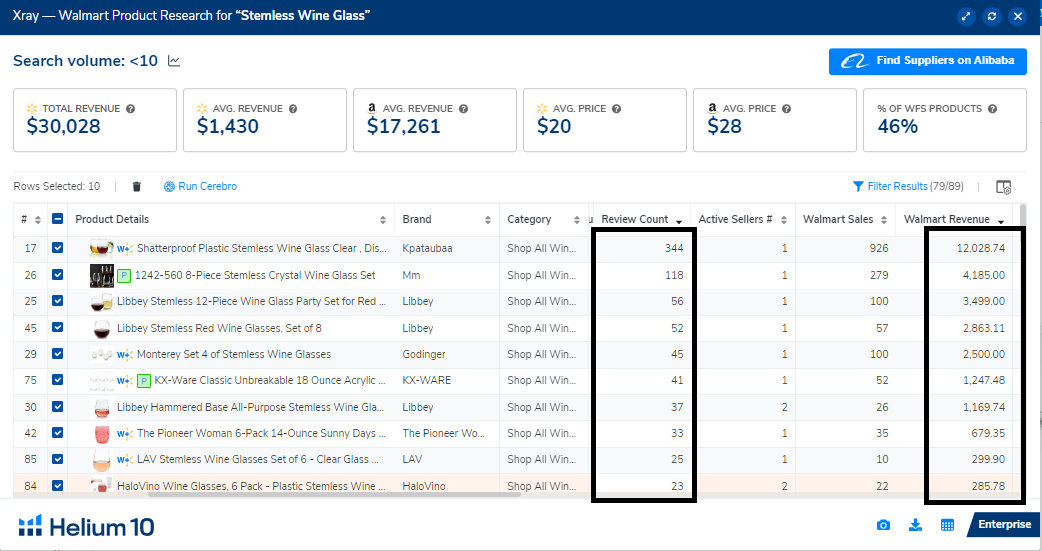Click the HaloVino brand cell
The width and height of the screenshot is (1042, 551).
424,486
